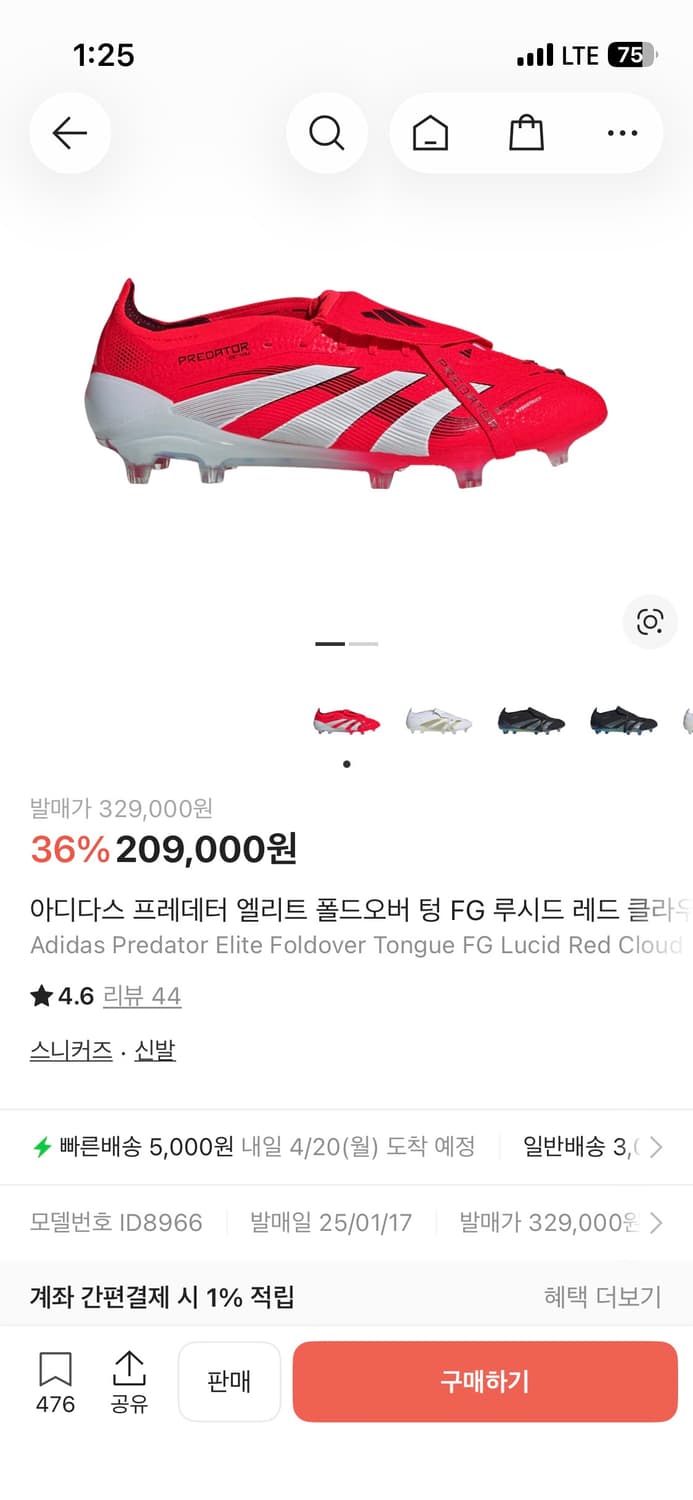Image resolution: width=693 pixels, height=1500 pixels.
Task: Open the 리뷰 44 reviews link
Action: (142, 996)
